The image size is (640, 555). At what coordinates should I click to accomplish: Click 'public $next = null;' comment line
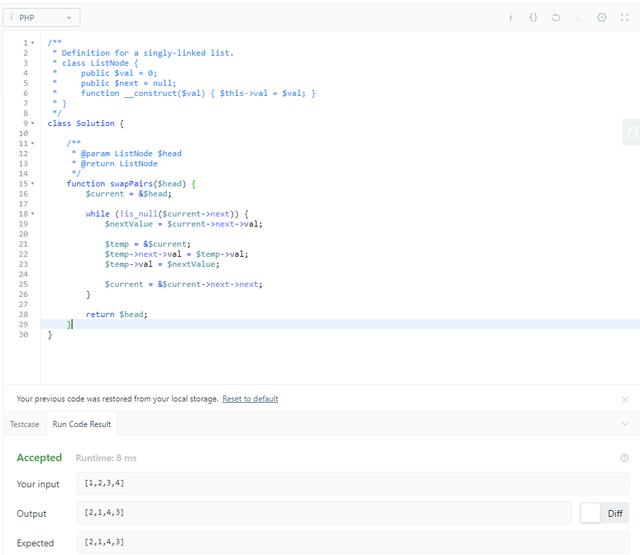[x=129, y=83]
